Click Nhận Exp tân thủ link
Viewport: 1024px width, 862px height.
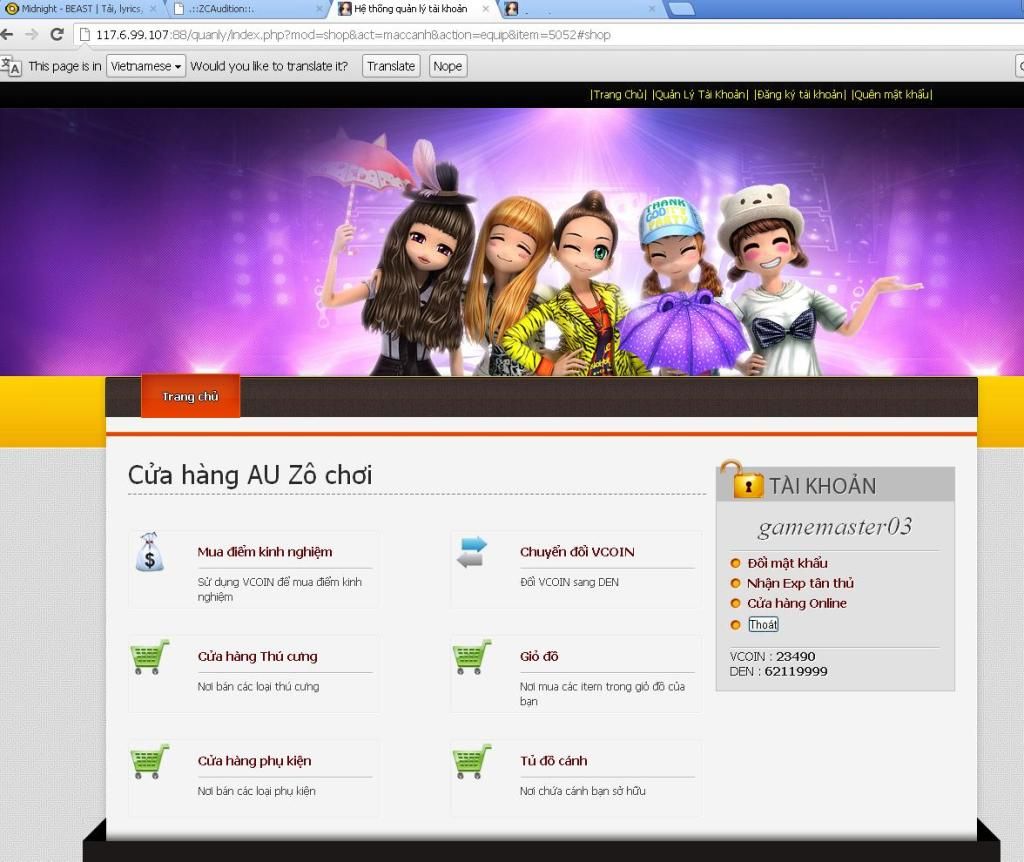coord(800,583)
